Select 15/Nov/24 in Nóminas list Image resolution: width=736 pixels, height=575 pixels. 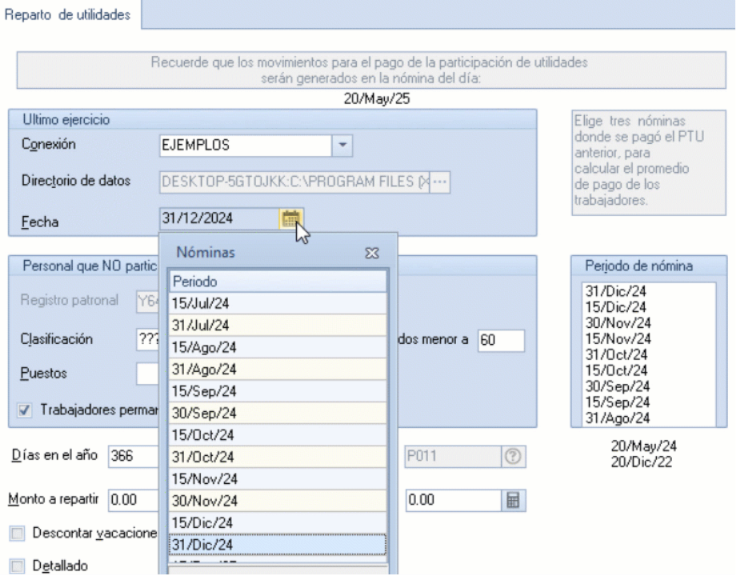coord(278,479)
